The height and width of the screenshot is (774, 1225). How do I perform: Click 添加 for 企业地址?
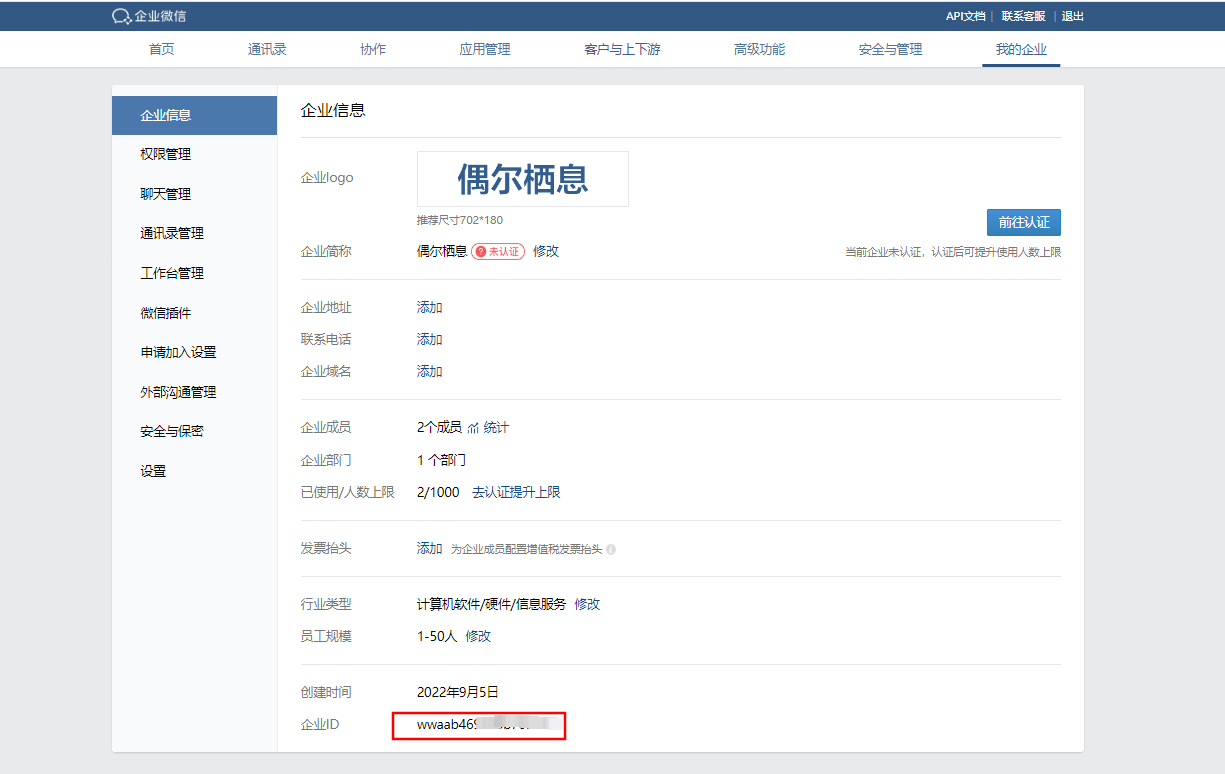[430, 307]
